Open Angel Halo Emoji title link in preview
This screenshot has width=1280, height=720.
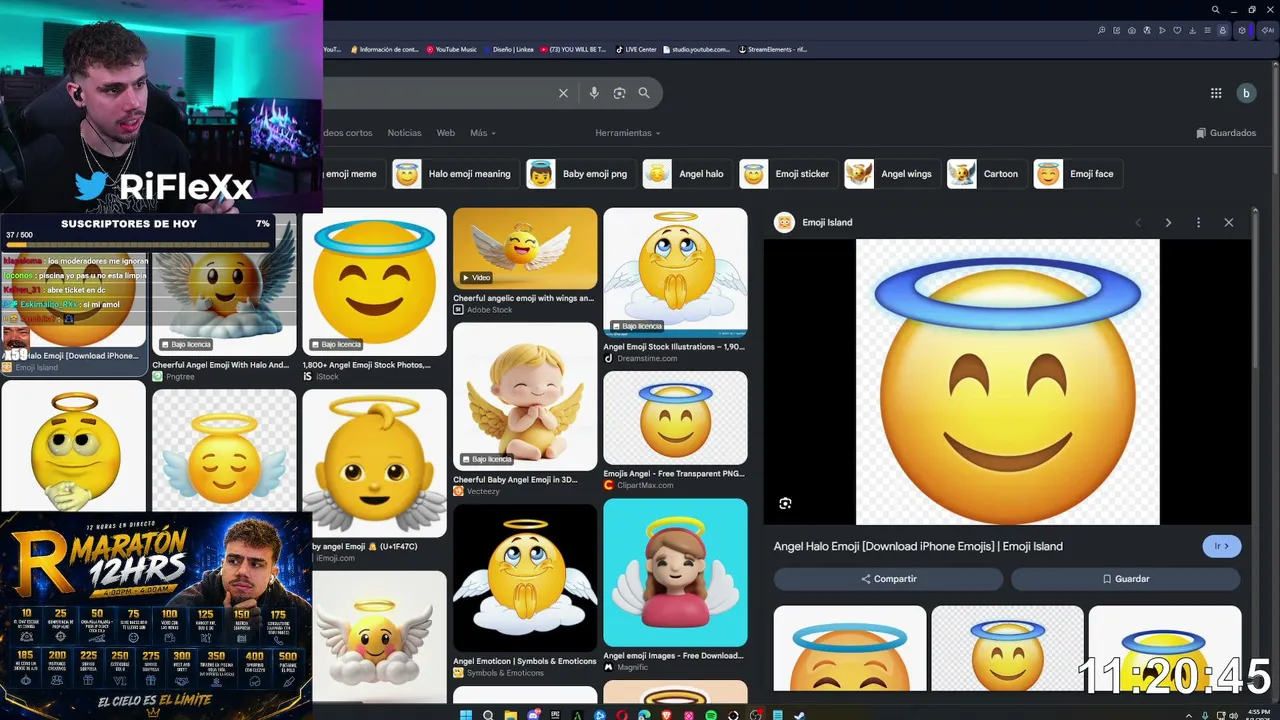click(918, 546)
